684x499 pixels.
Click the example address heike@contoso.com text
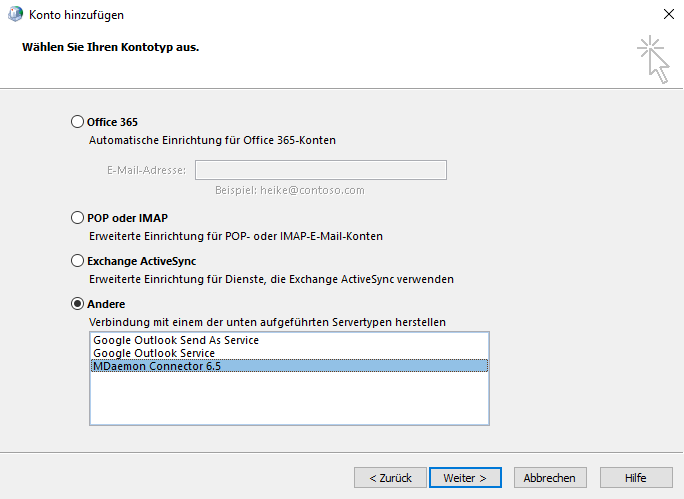(289, 190)
